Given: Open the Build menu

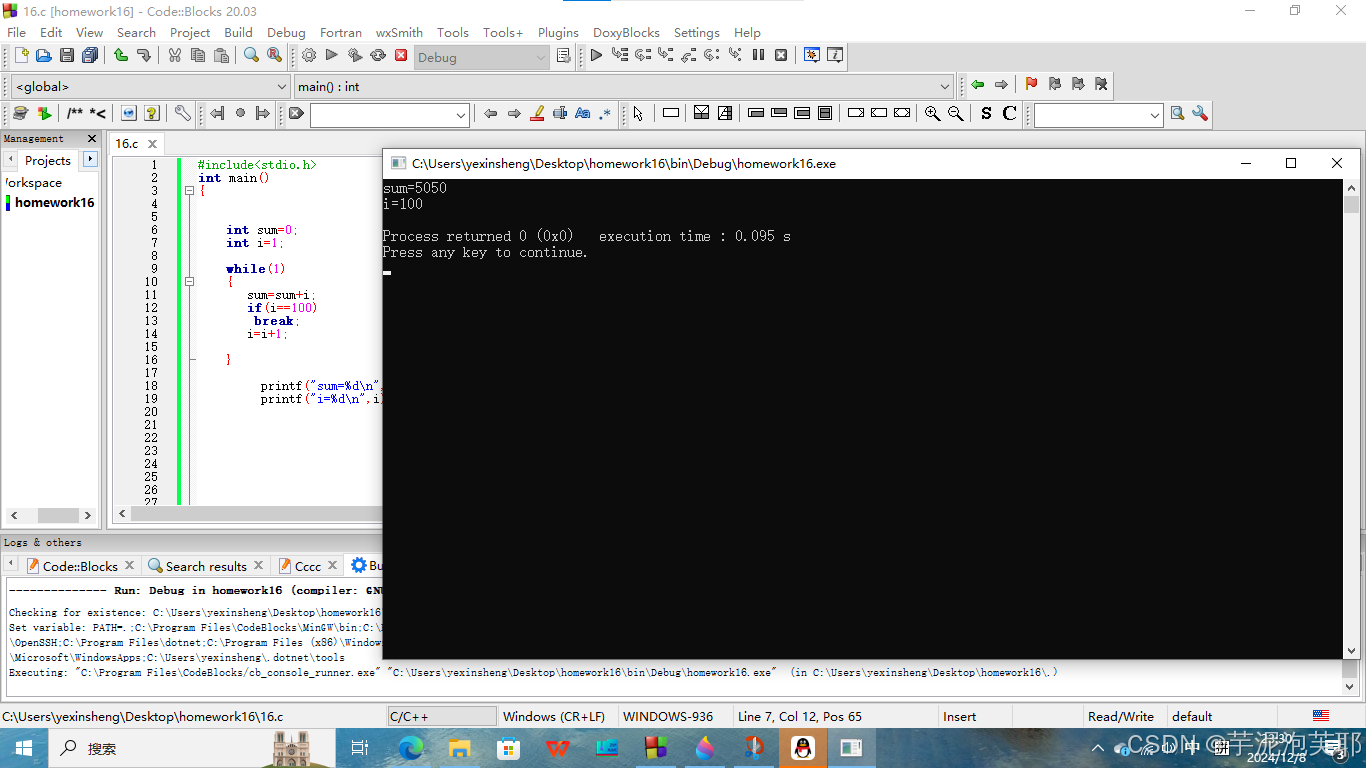Looking at the screenshot, I should pyautogui.click(x=238, y=32).
